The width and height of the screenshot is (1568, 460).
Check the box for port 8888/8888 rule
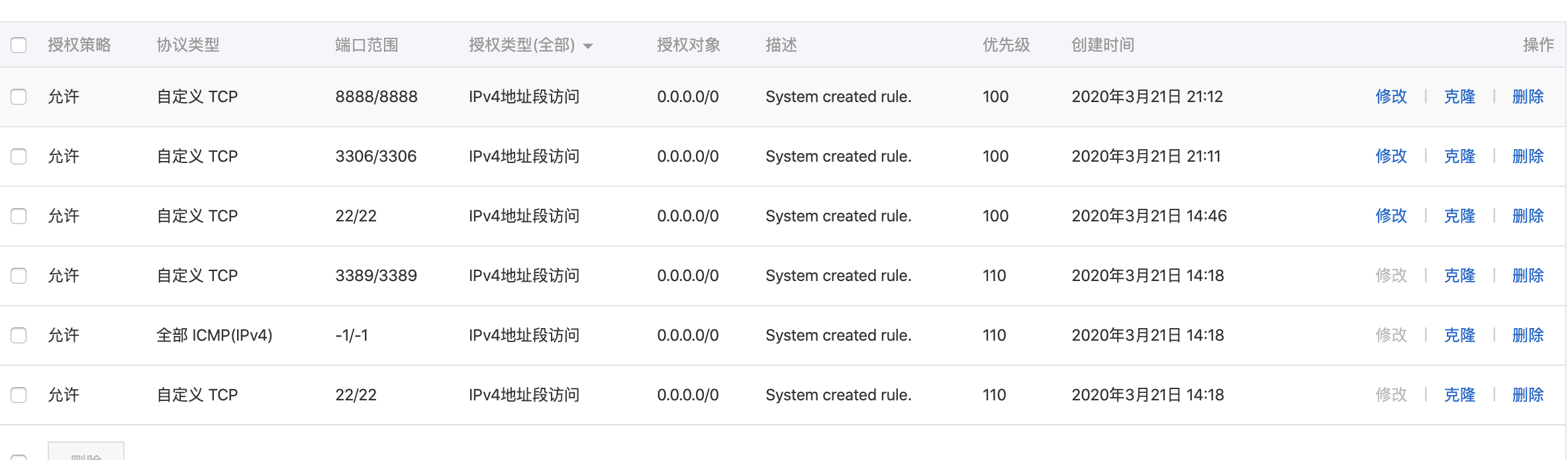pyautogui.click(x=19, y=97)
